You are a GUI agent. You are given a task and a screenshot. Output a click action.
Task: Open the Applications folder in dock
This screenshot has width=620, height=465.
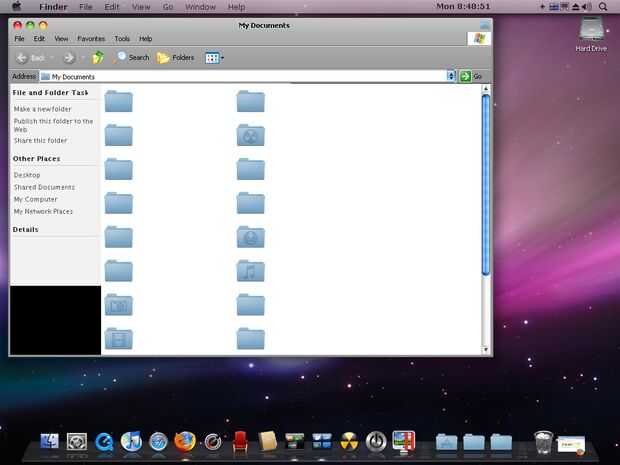click(446, 442)
